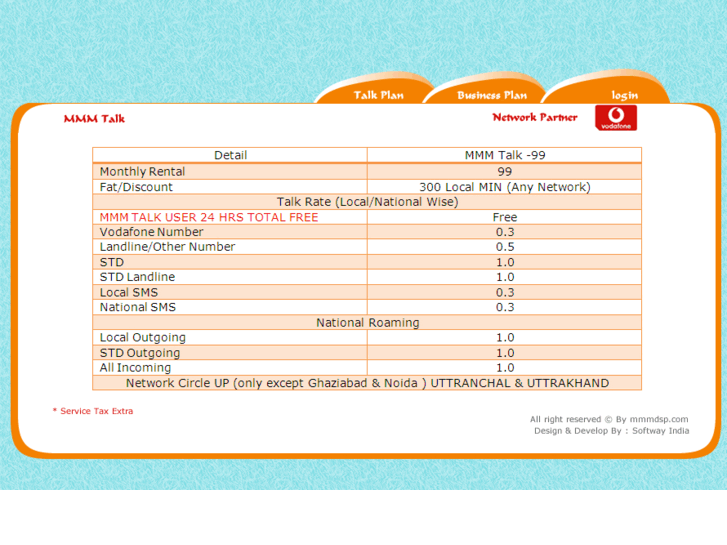Screen dimensions: 727x545
Task: Click the National SMS row label
Action: (x=138, y=307)
